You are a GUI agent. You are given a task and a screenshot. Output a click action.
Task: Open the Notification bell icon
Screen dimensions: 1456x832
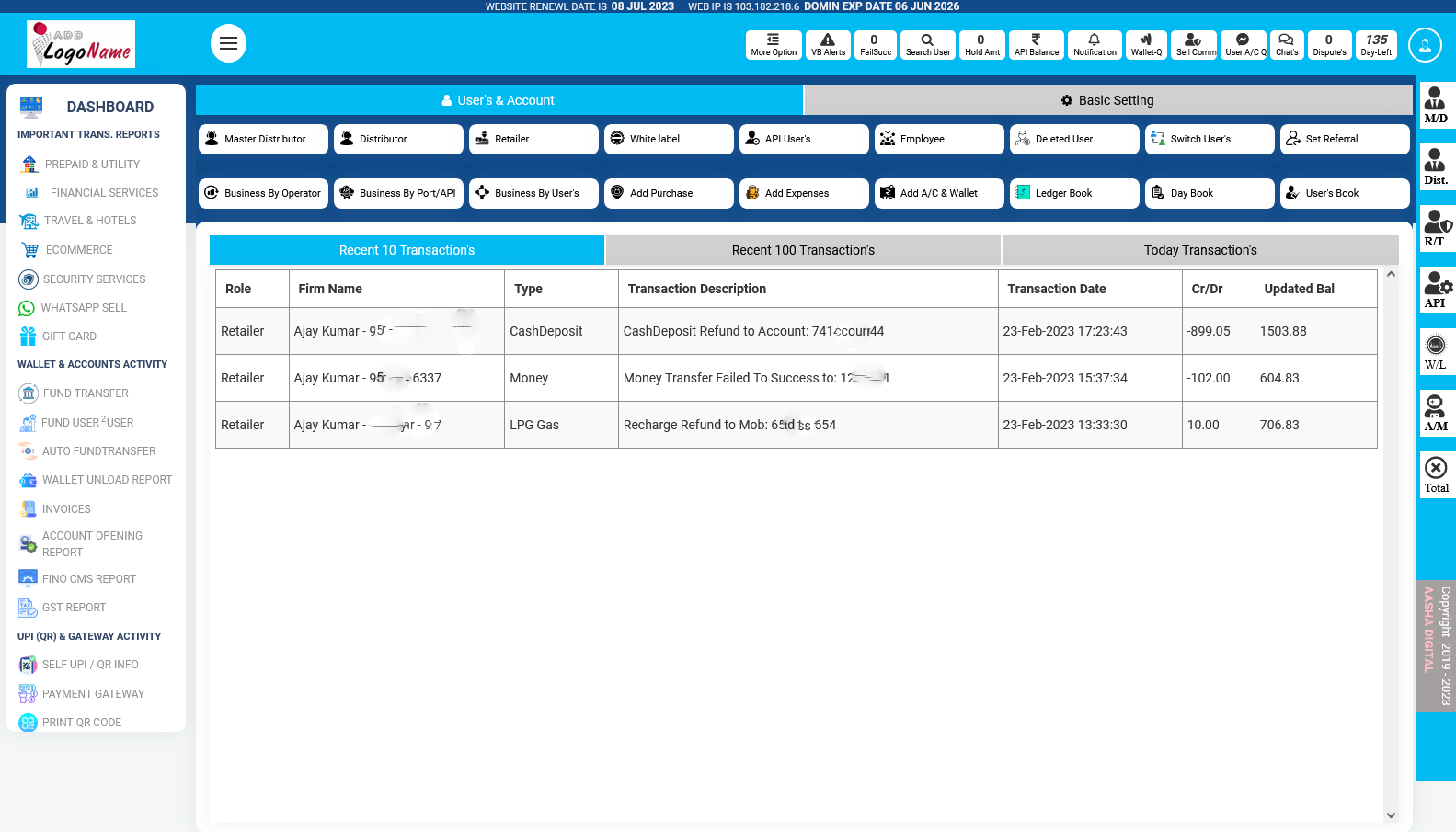[x=1095, y=40]
